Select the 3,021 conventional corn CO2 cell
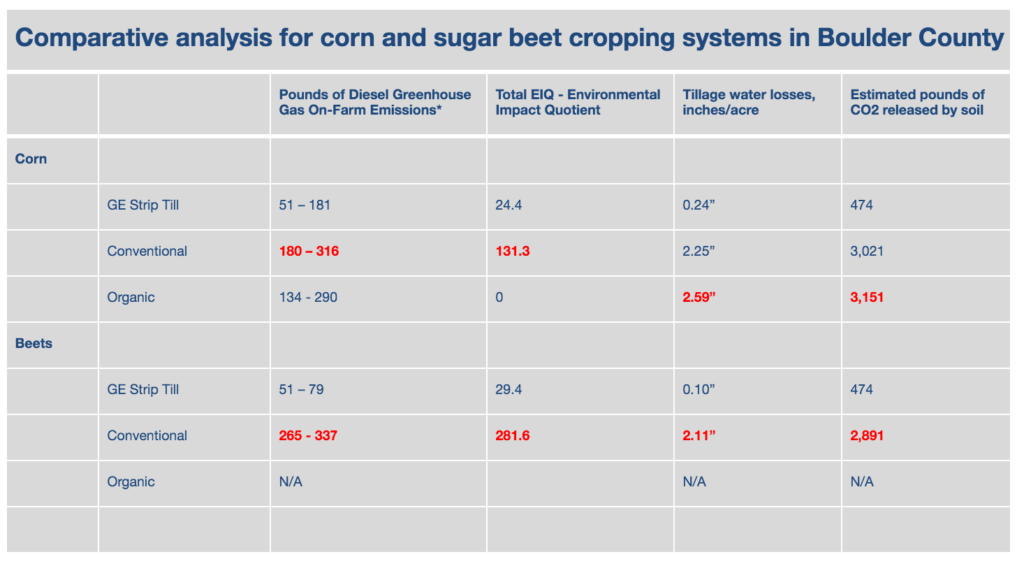Viewport: 1024px width, 566px height. coord(867,251)
